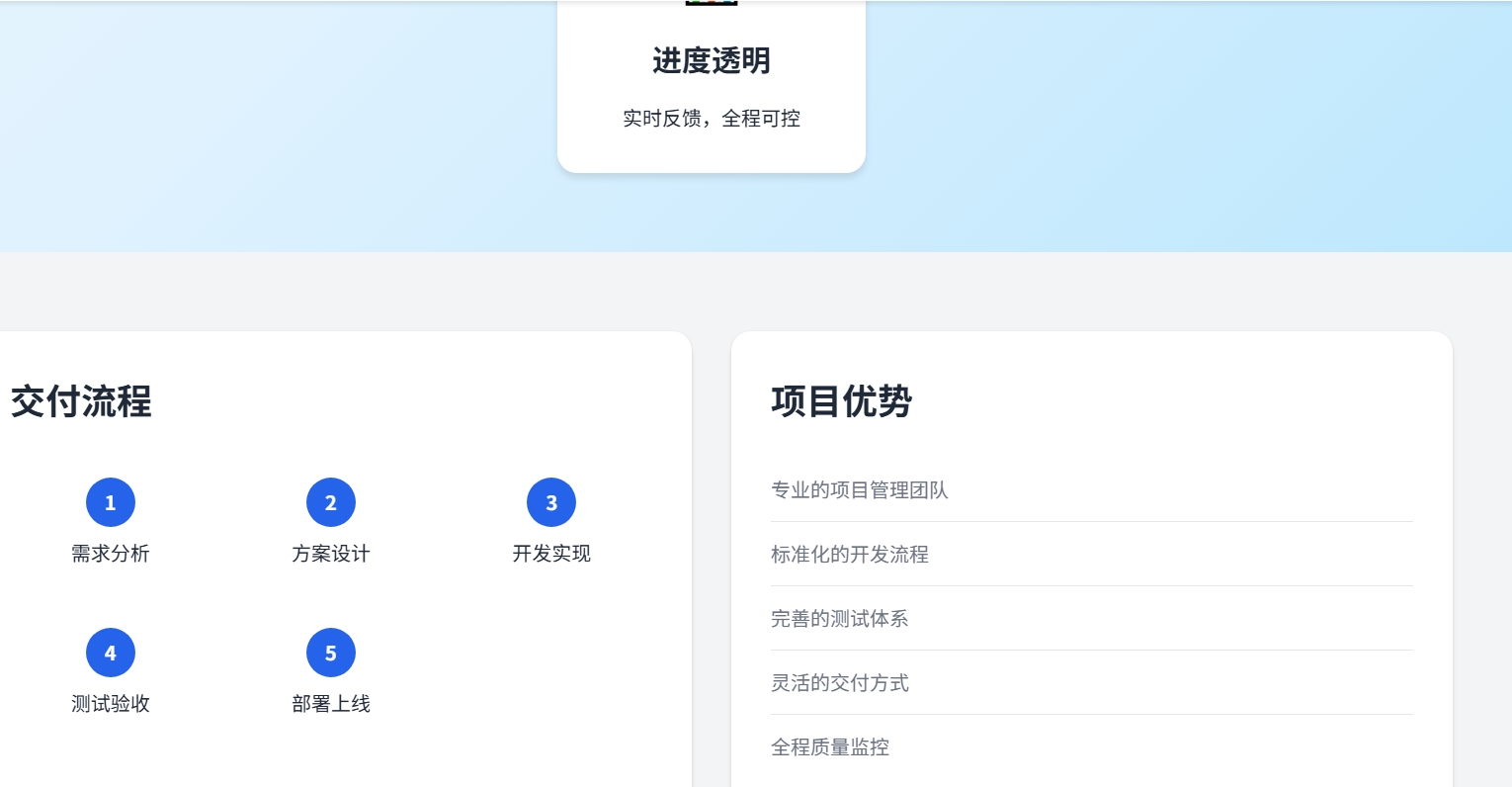Select the 开发实现 step label

(551, 554)
